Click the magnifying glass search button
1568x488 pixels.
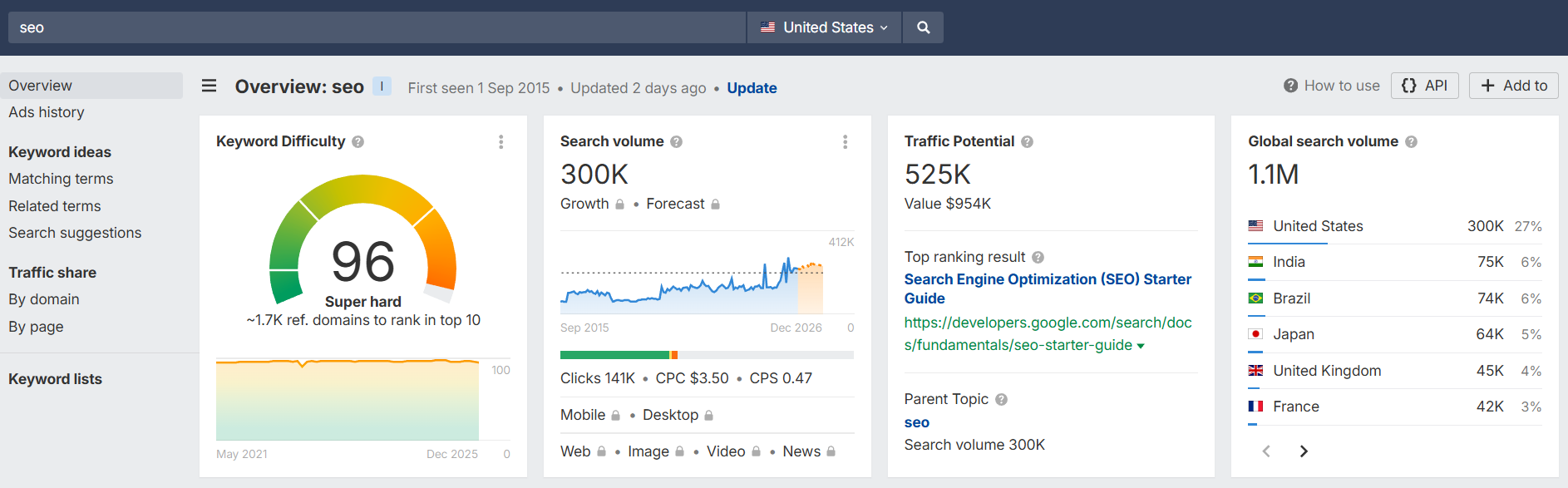click(923, 27)
